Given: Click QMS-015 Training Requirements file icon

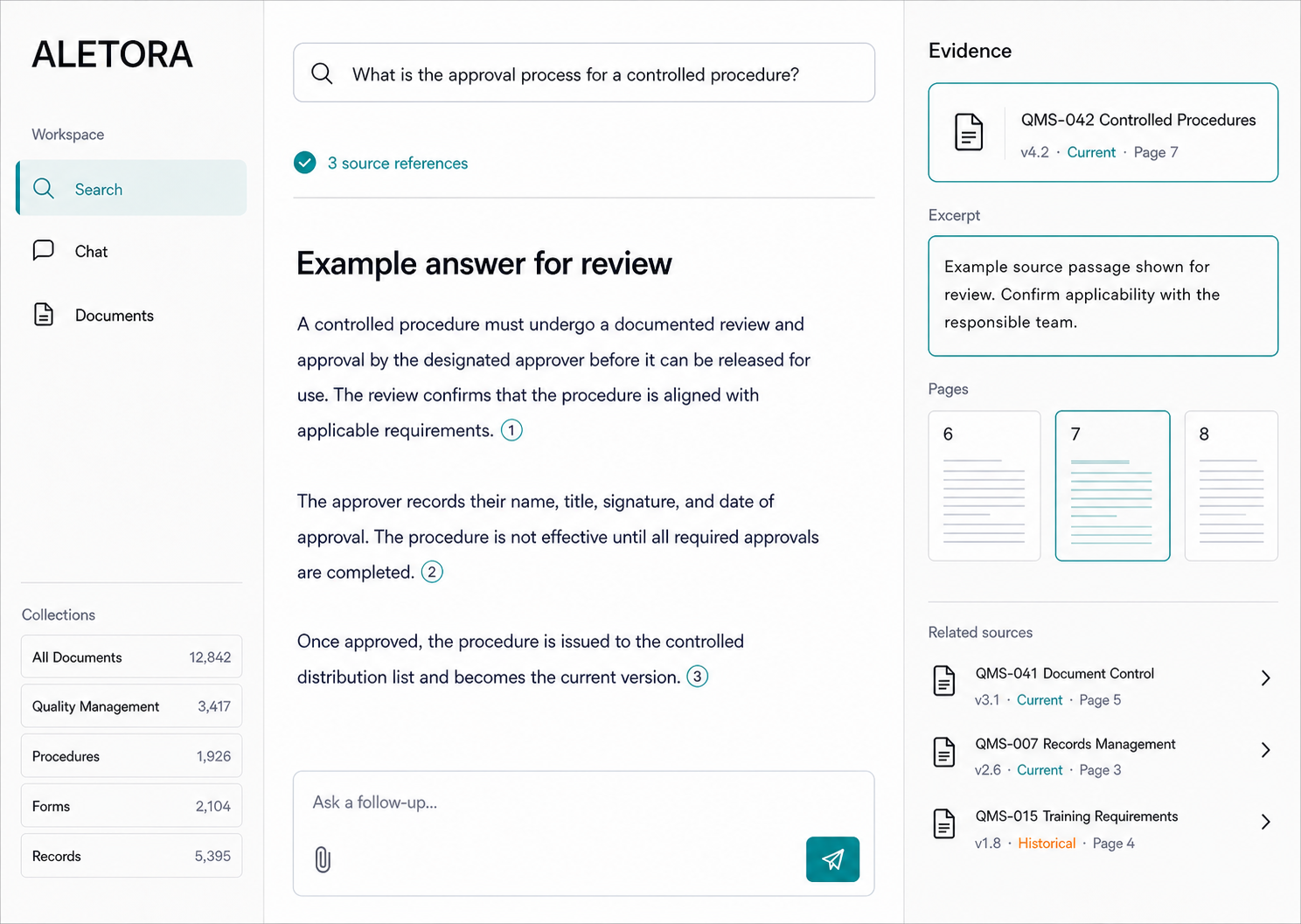Looking at the screenshot, I should [944, 823].
